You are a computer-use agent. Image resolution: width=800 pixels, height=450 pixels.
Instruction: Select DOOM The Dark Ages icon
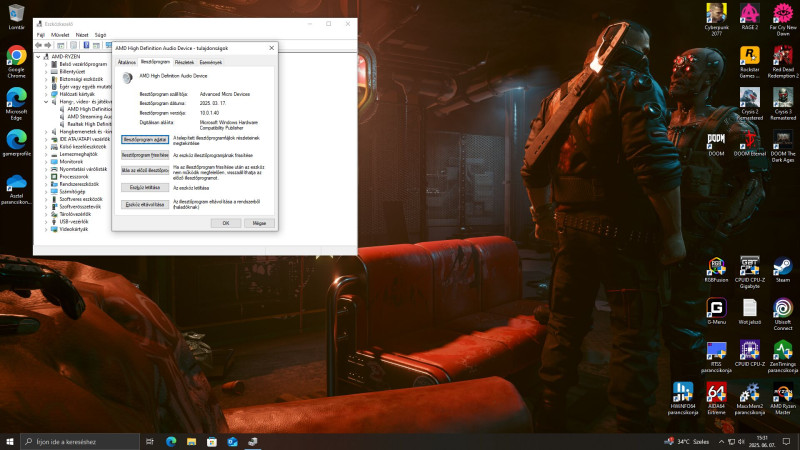tap(783, 146)
